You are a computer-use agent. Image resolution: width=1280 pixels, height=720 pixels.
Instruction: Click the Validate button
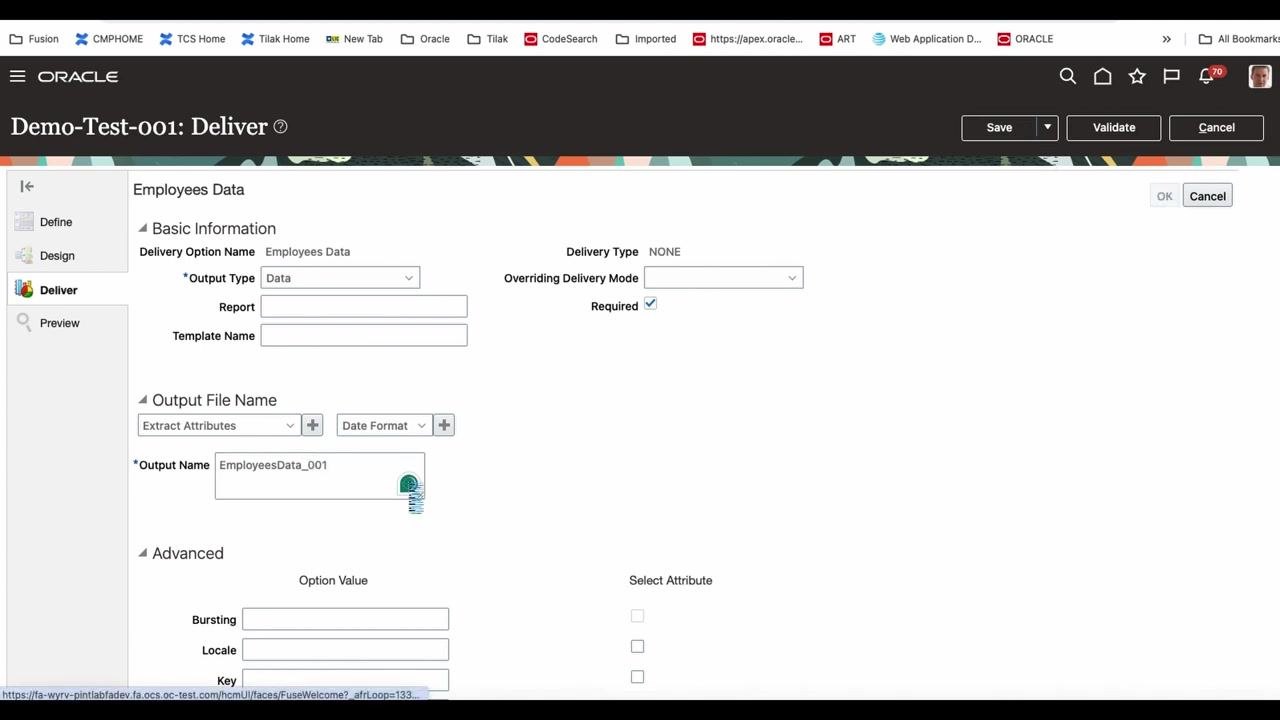(1114, 127)
